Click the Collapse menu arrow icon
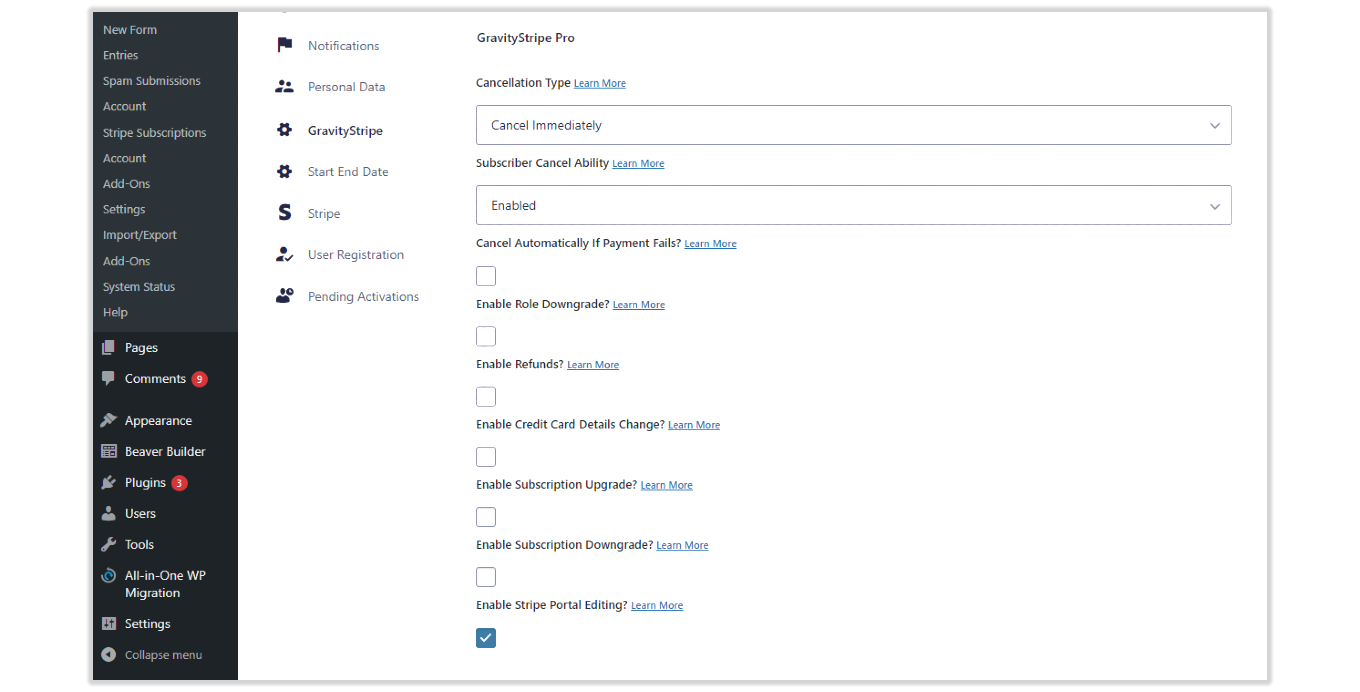Screen dimensions: 1360x692 109,655
